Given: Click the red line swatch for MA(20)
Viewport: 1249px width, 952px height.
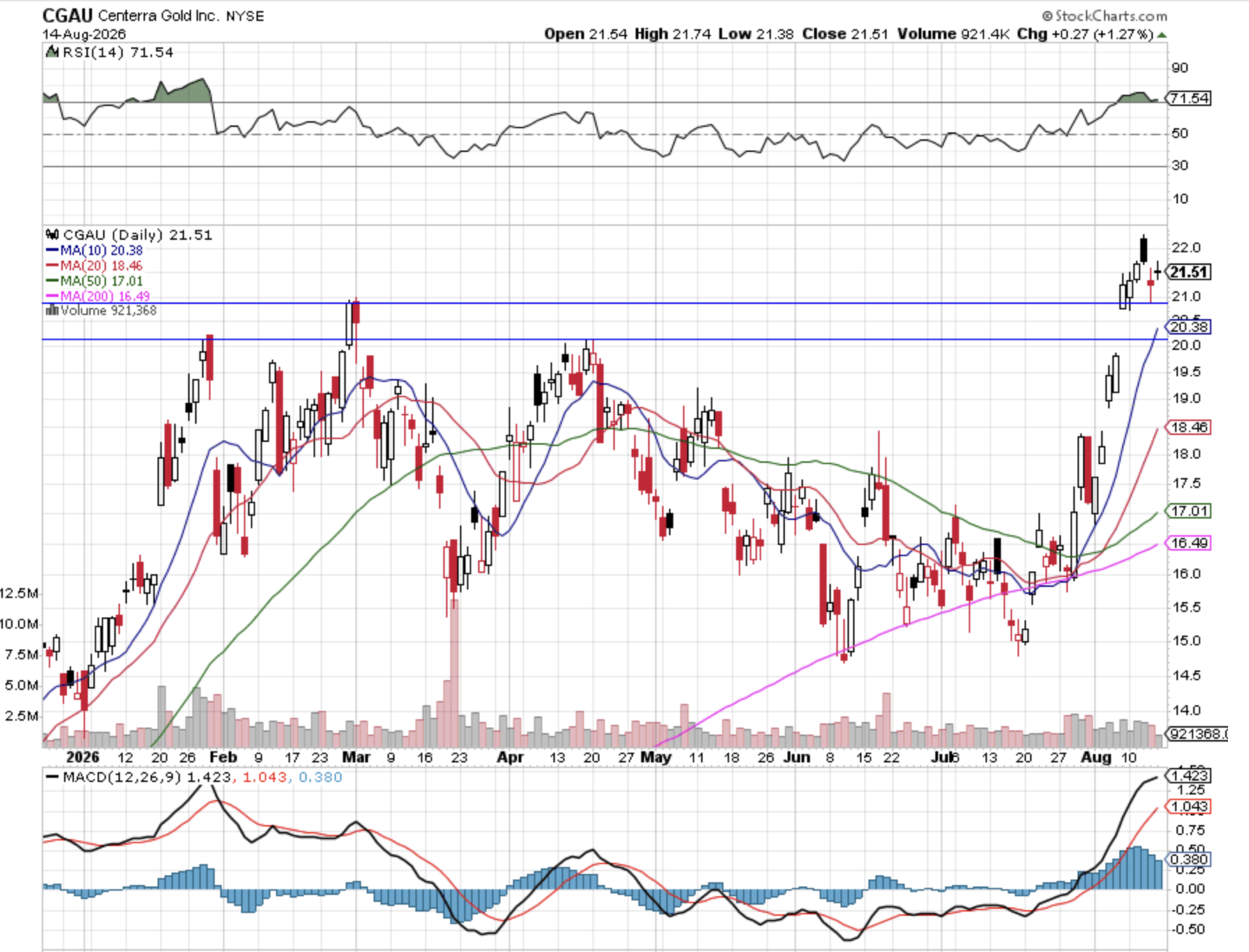Looking at the screenshot, I should [52, 266].
